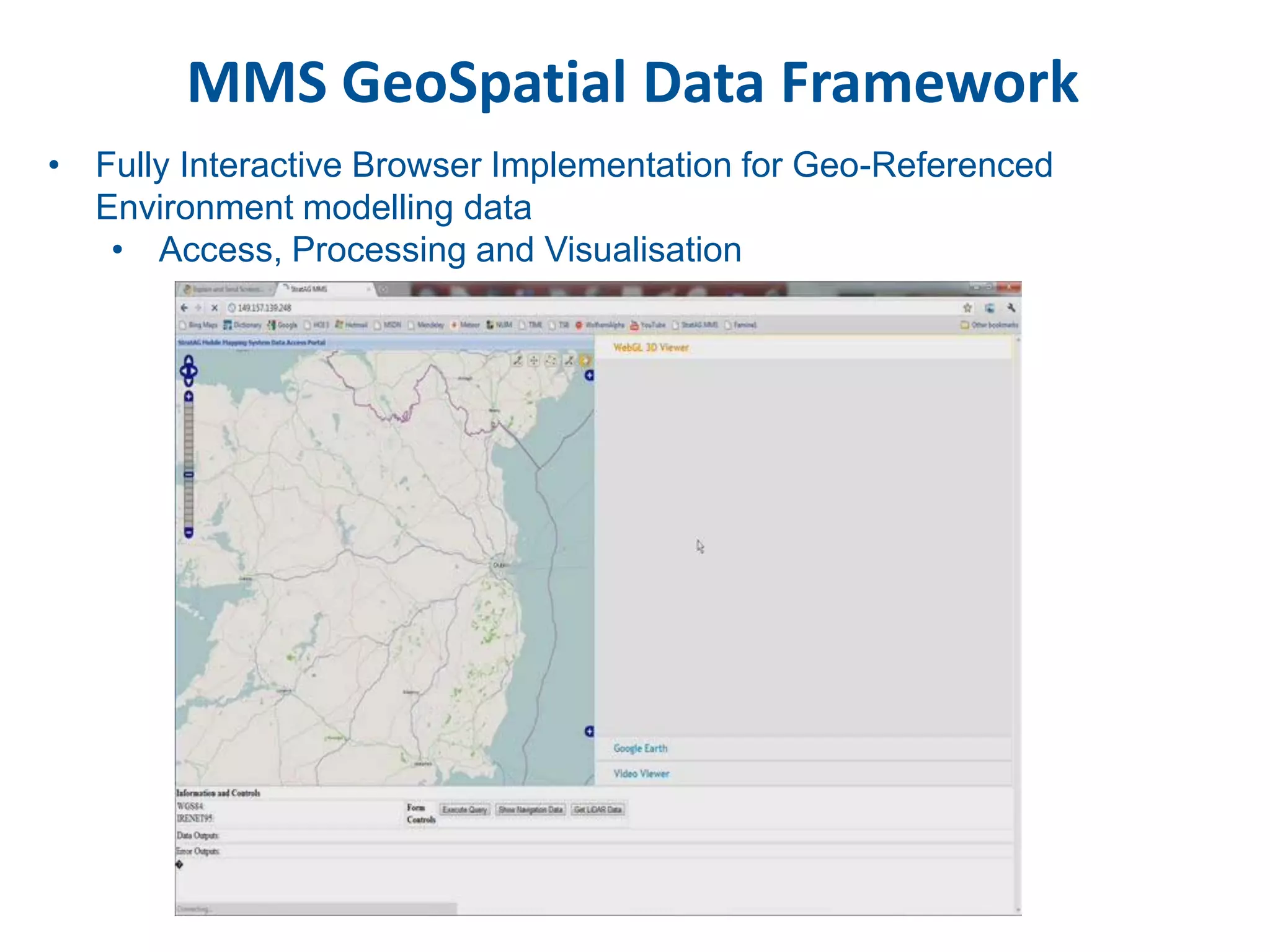The height and width of the screenshot is (952, 1270).
Task: Click the 'Data Outputs:' label
Action: pyautogui.click(x=198, y=835)
